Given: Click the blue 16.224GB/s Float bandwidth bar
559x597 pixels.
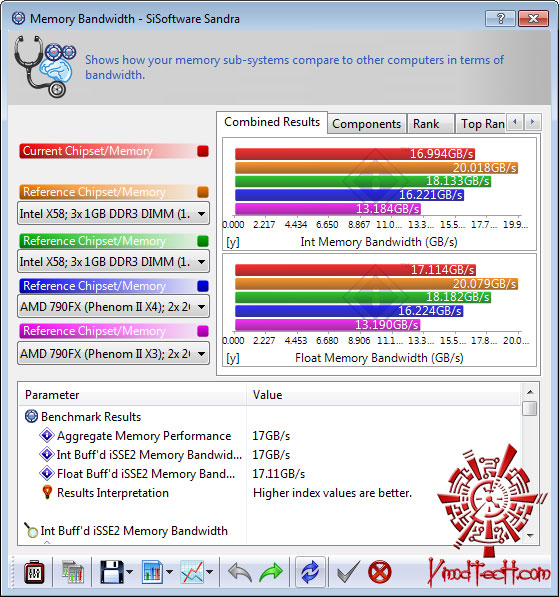Looking at the screenshot, I should point(349,311).
